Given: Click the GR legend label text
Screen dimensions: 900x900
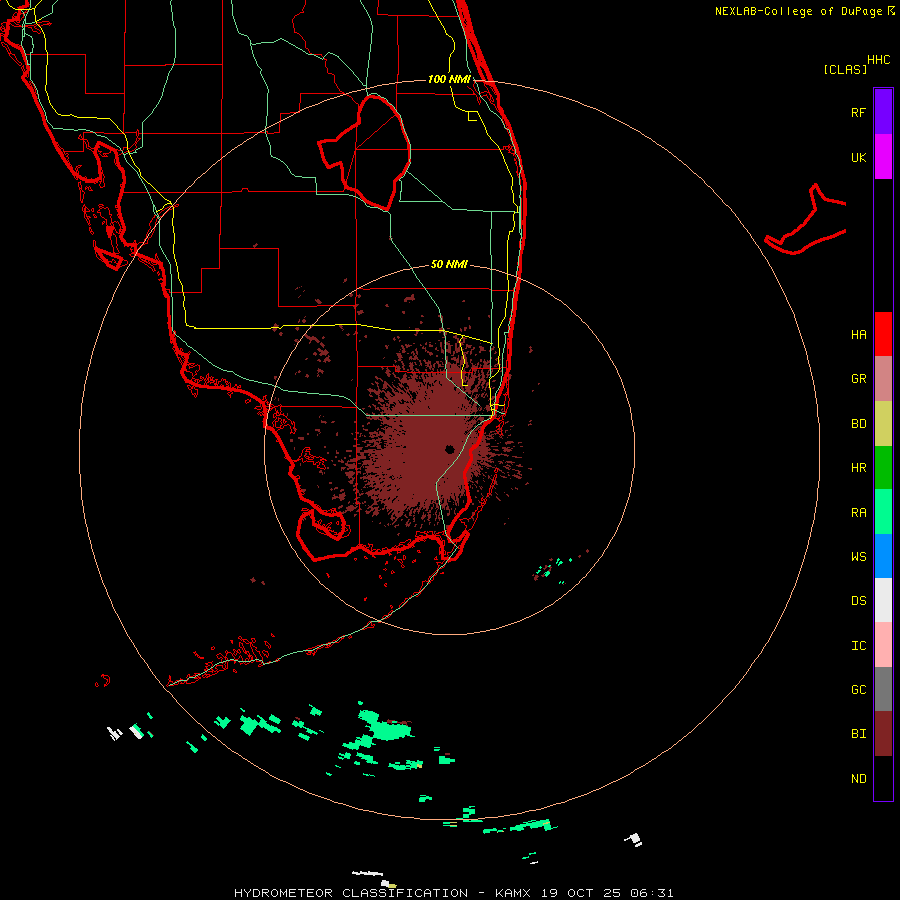Looking at the screenshot, I should tap(858, 379).
